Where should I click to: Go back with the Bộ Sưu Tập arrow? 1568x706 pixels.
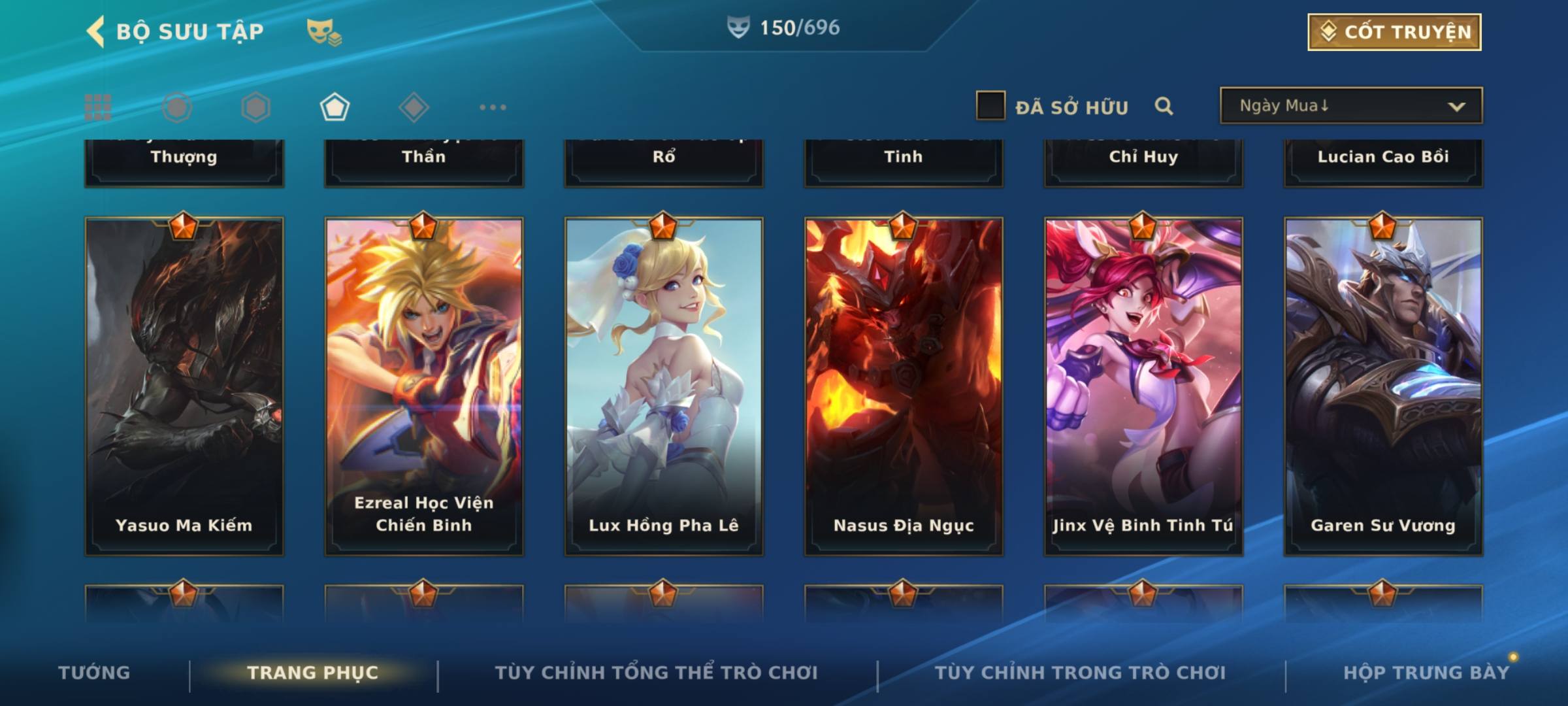click(x=95, y=31)
